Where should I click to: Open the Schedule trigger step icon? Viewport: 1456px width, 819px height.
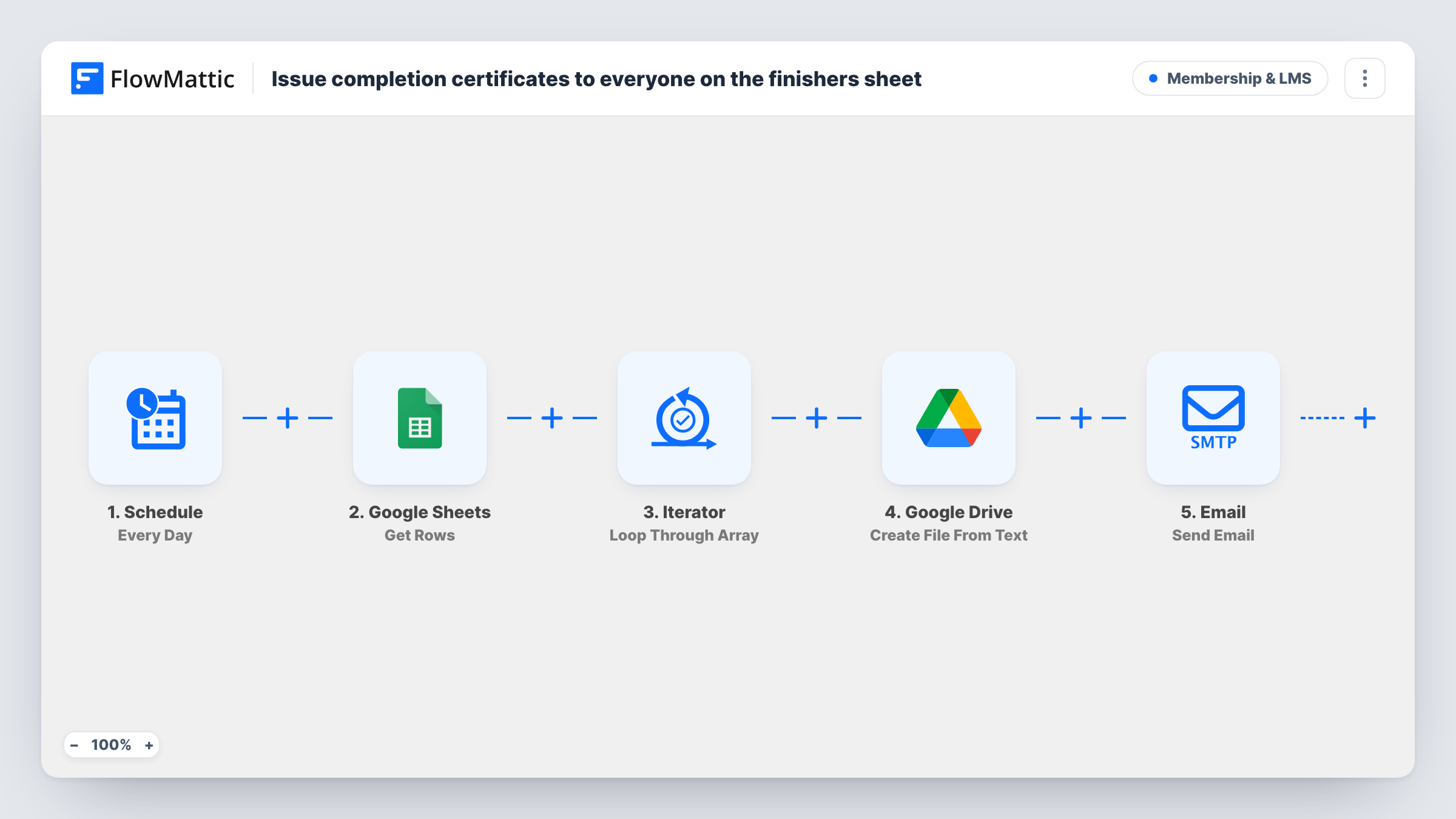coord(155,418)
